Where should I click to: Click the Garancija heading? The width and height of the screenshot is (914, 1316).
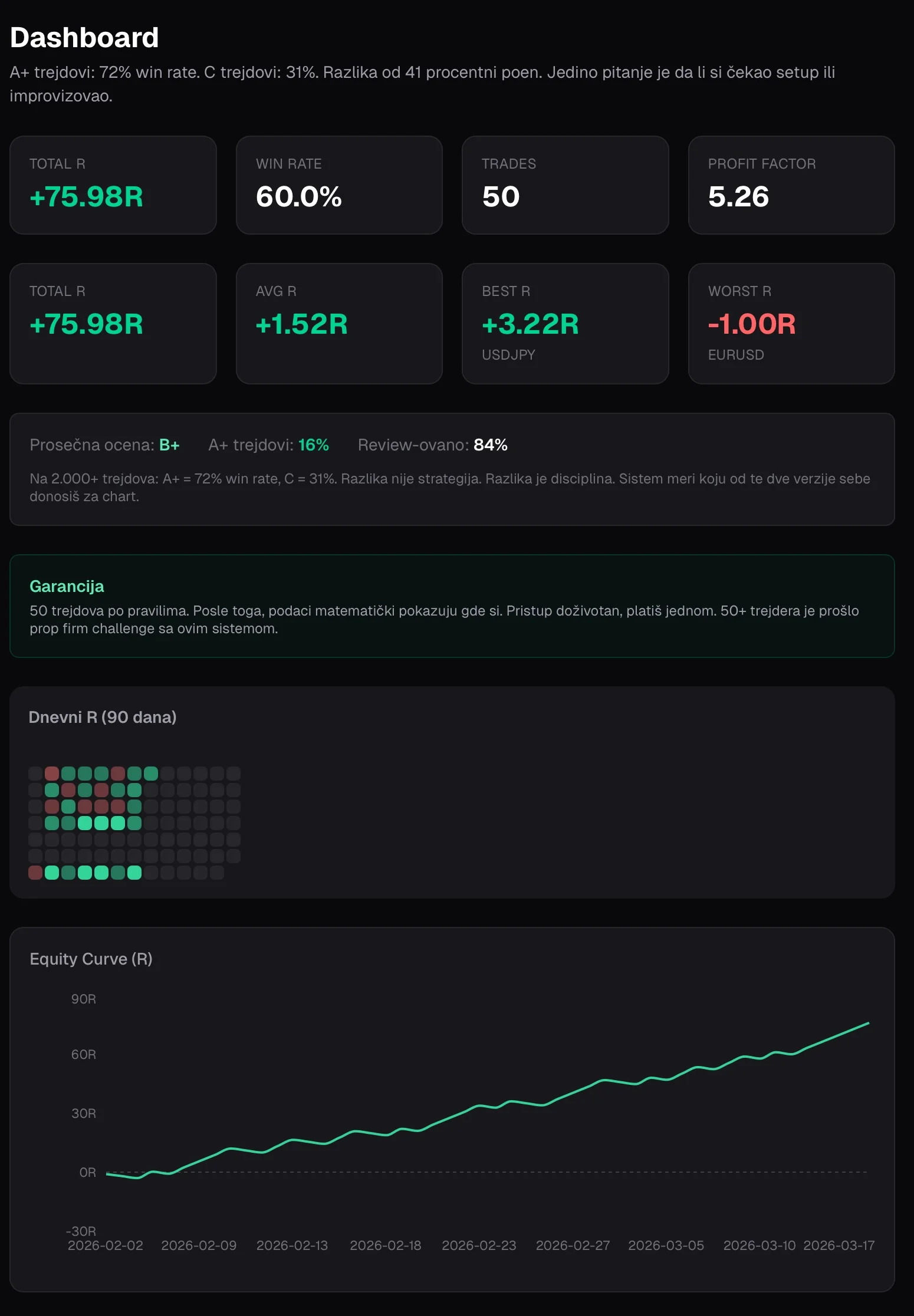pyautogui.click(x=67, y=587)
